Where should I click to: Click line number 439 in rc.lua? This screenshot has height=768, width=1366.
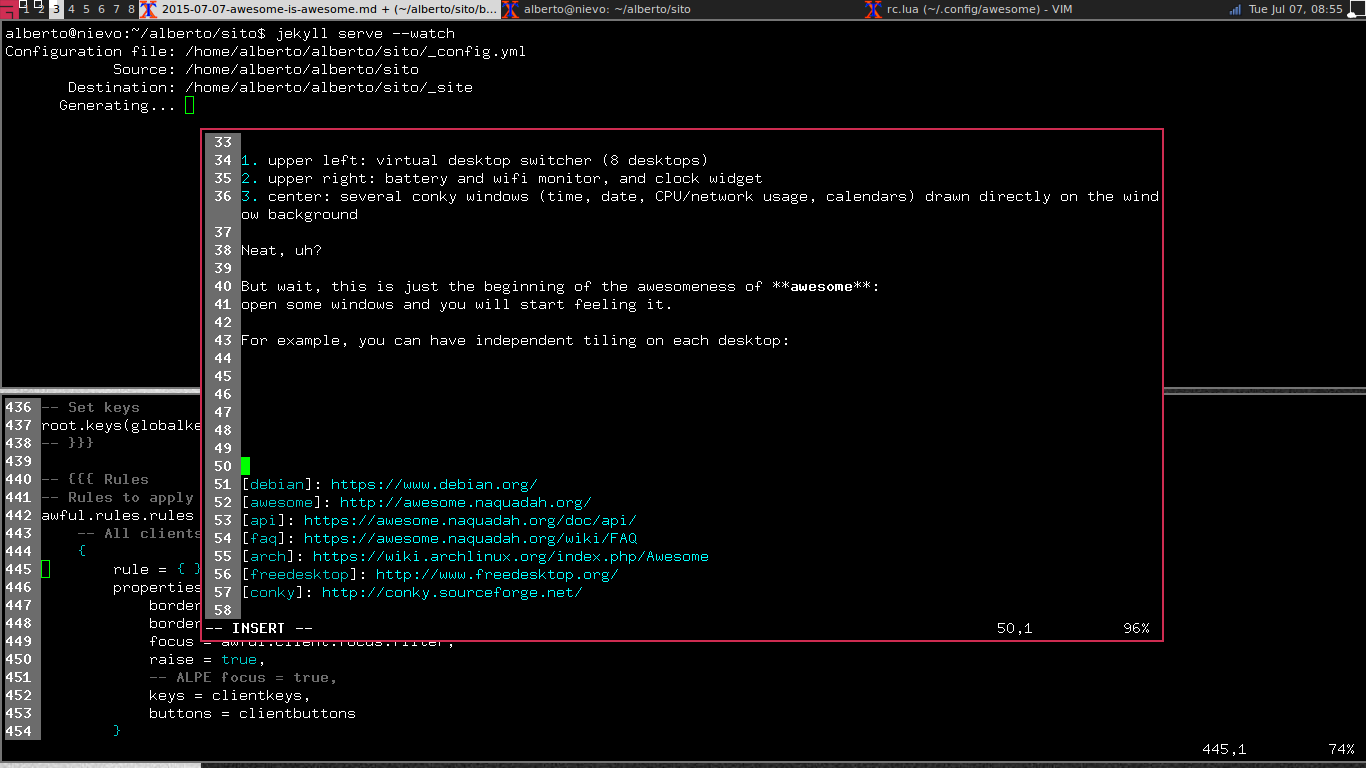pos(19,461)
